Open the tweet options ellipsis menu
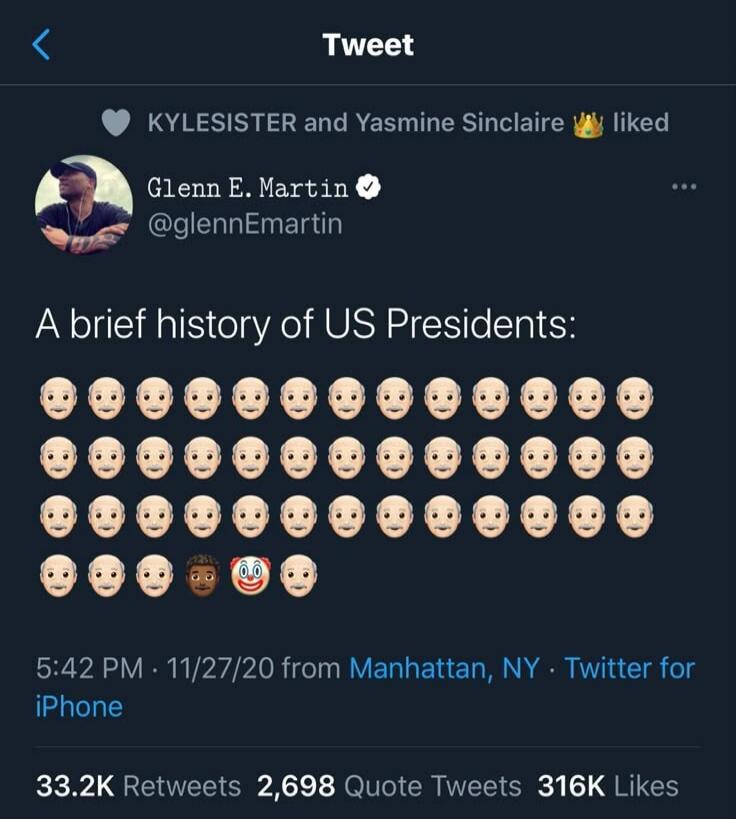The image size is (736, 819). 682,186
